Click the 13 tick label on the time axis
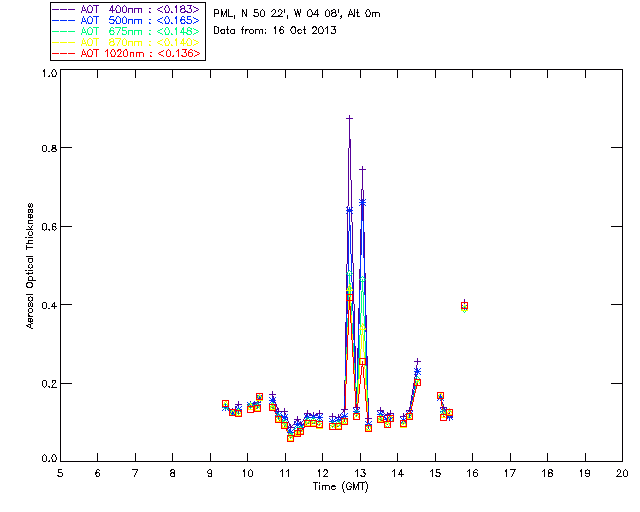The image size is (640, 512). [360, 473]
